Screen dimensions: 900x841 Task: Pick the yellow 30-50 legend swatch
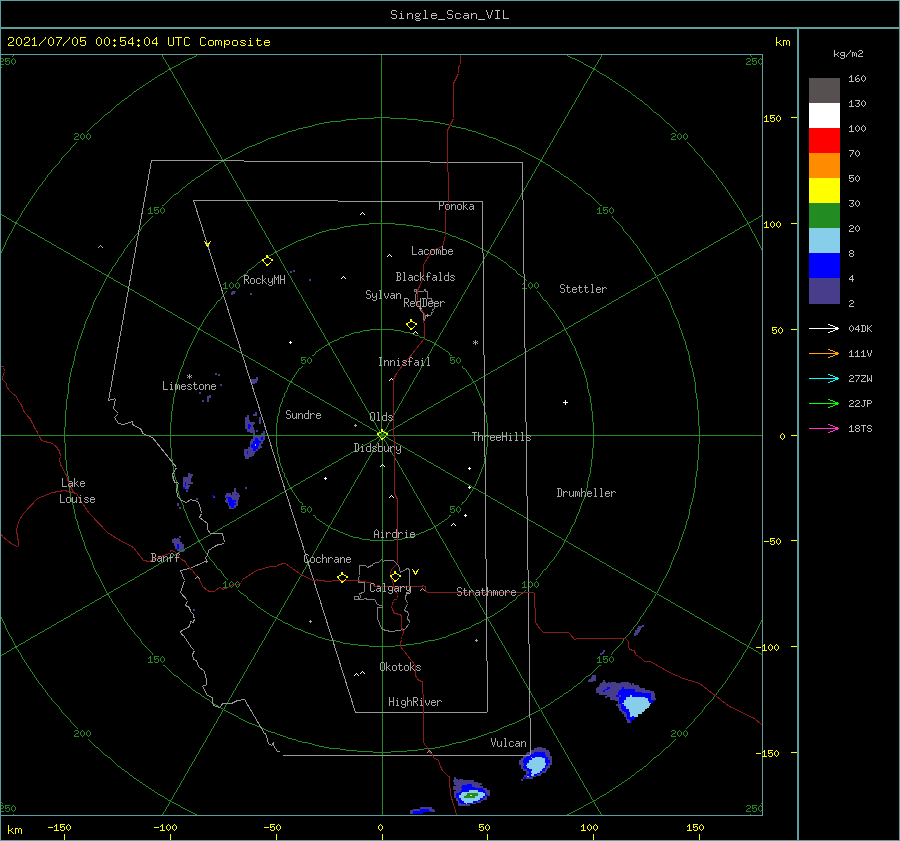(x=824, y=191)
